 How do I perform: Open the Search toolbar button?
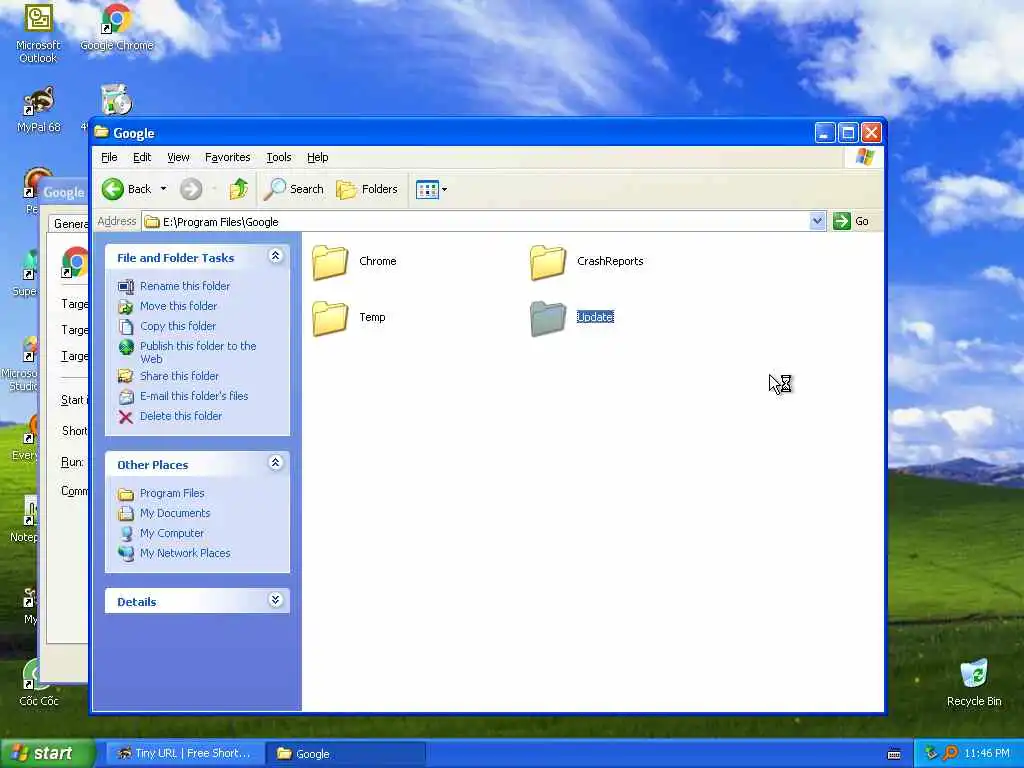tap(294, 189)
